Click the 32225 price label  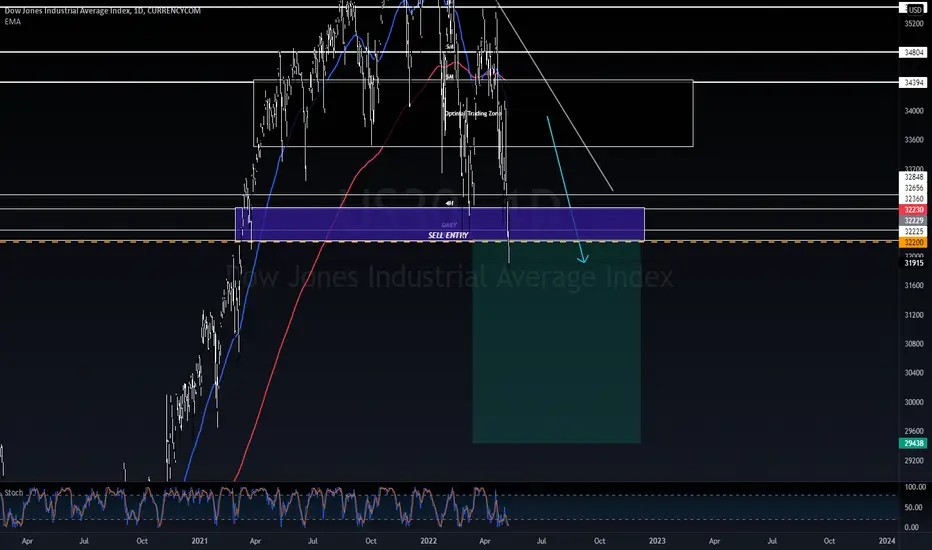click(x=914, y=231)
